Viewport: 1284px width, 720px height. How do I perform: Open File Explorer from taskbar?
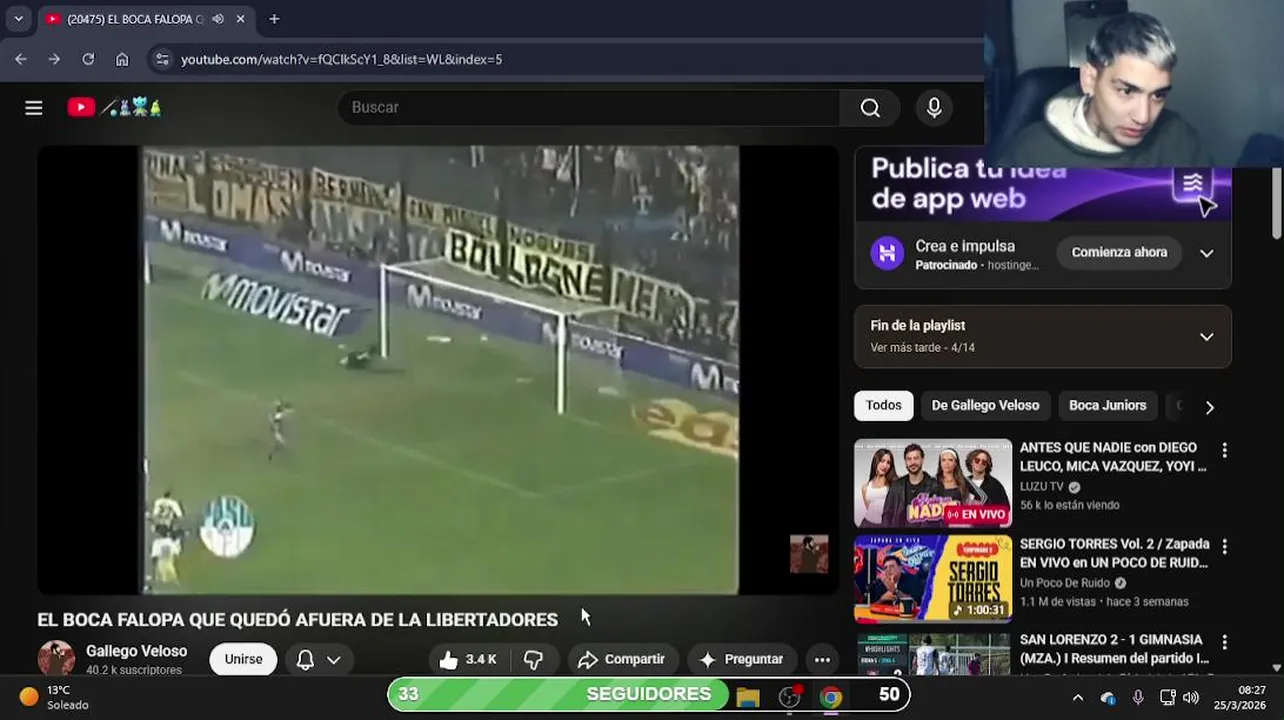[x=748, y=697]
